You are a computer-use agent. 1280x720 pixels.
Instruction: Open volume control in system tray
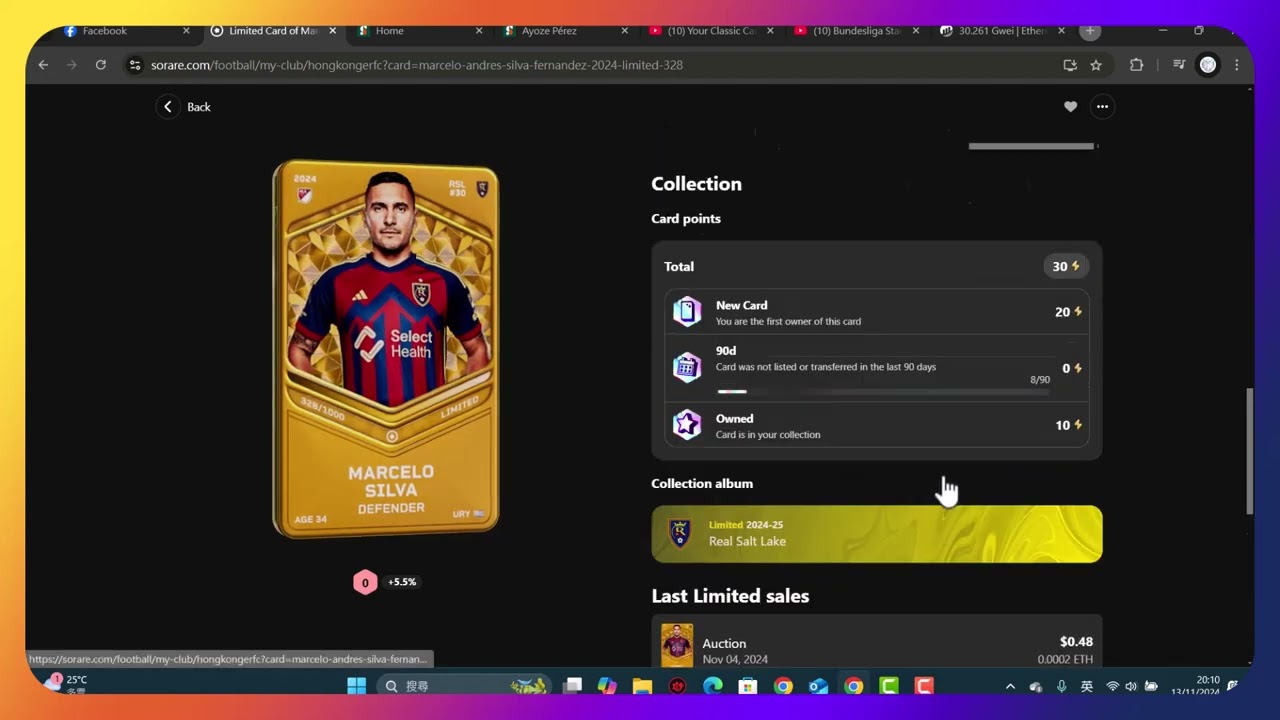(x=1131, y=686)
